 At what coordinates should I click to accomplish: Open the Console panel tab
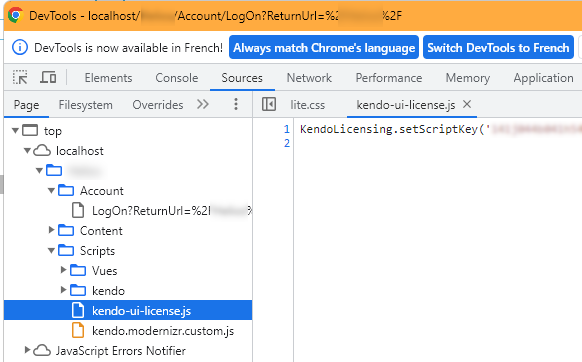pos(177,78)
